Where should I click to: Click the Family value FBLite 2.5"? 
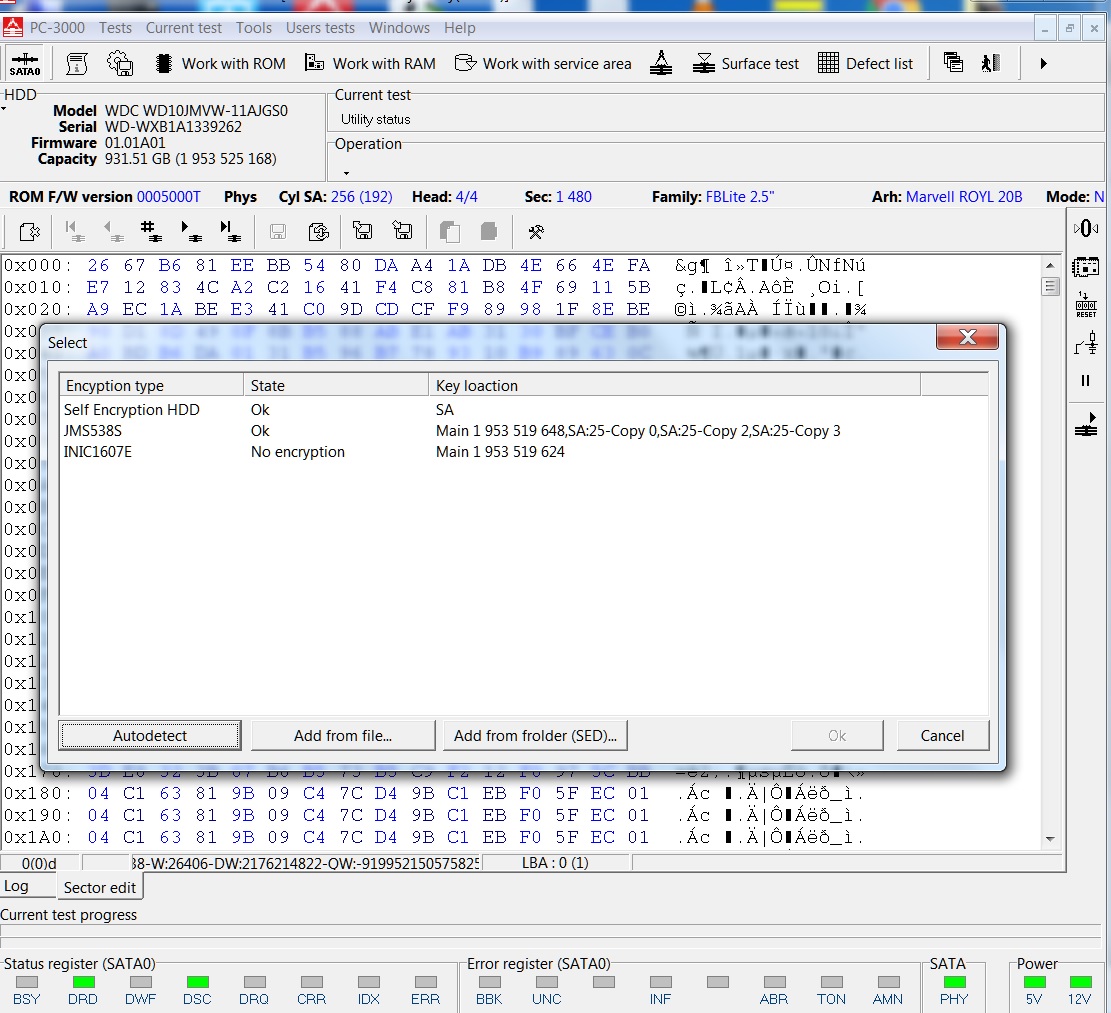pyautogui.click(x=740, y=197)
